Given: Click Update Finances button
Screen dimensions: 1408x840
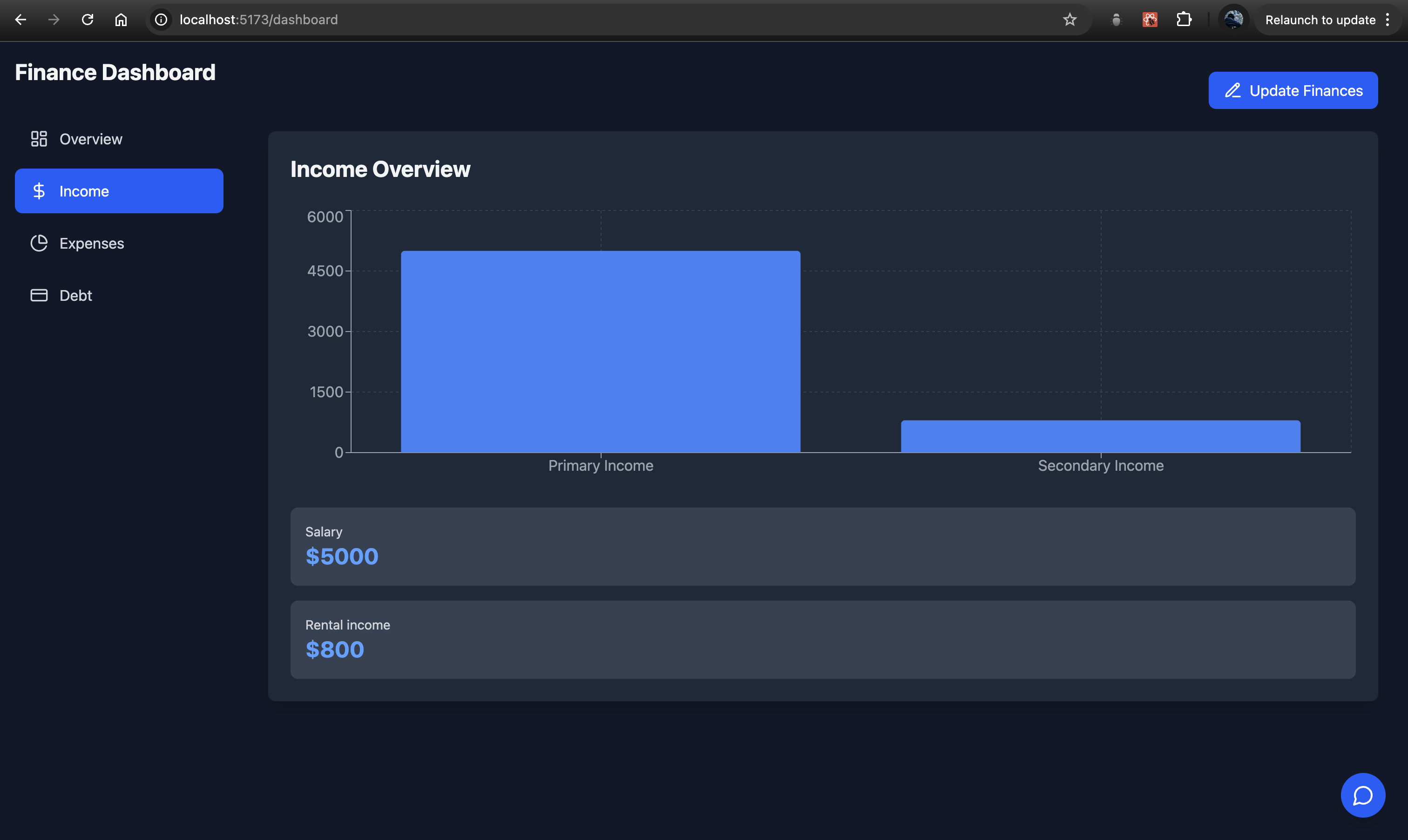Looking at the screenshot, I should (x=1293, y=91).
